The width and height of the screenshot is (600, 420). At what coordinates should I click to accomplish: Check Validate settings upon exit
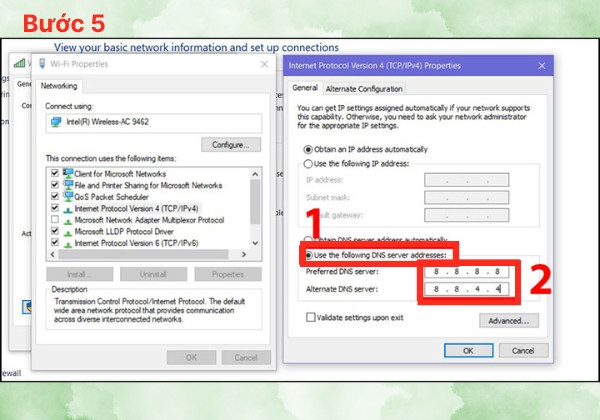(311, 317)
